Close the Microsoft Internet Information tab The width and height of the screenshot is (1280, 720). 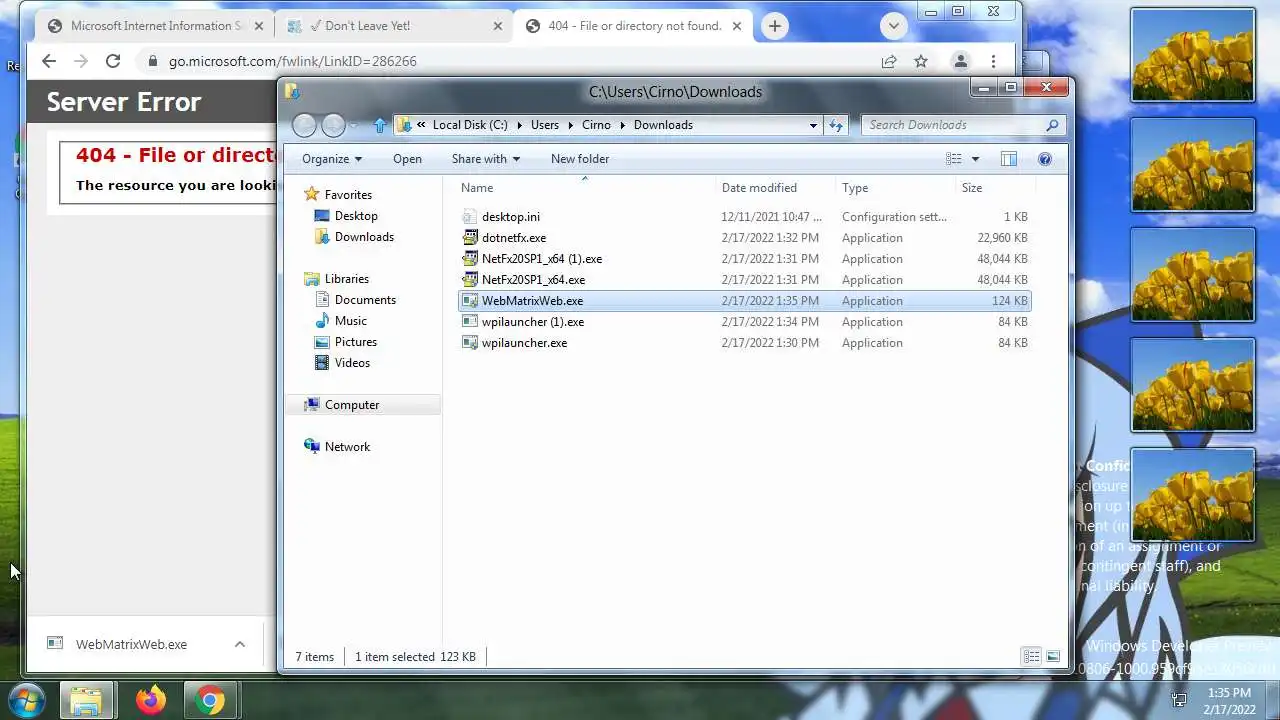coord(261,26)
